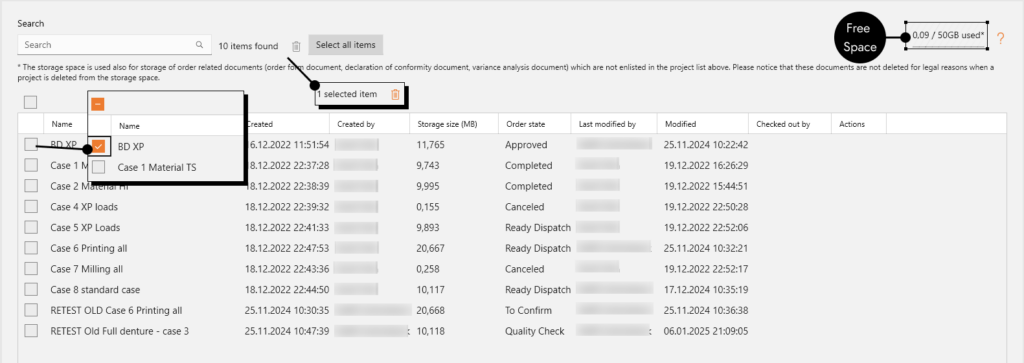Click the orange minus select-all box in callout
The width and height of the screenshot is (1024, 363).
(x=97, y=104)
